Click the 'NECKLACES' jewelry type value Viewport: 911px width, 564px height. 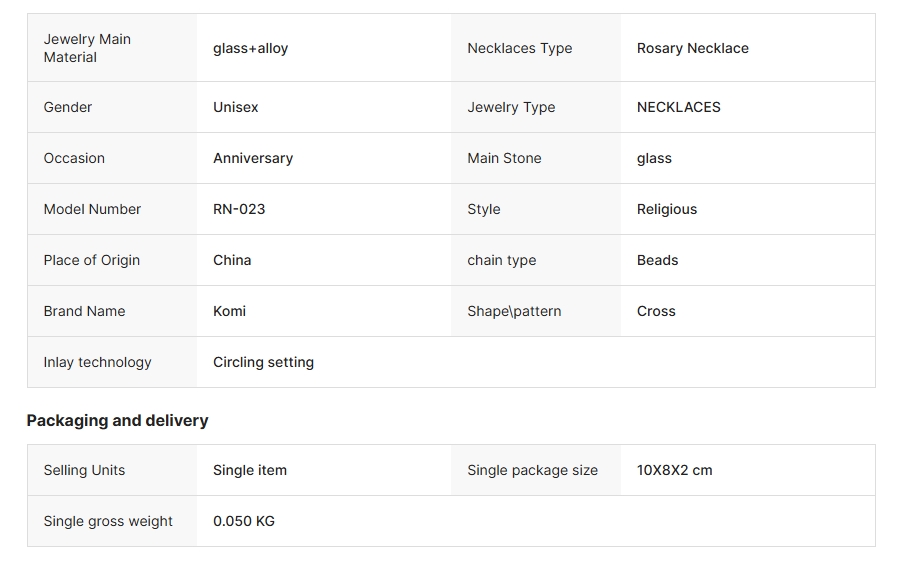[x=678, y=107]
